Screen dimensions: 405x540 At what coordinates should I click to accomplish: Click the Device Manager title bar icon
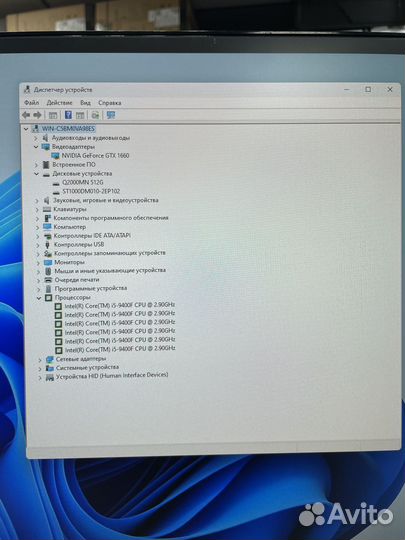(27, 90)
